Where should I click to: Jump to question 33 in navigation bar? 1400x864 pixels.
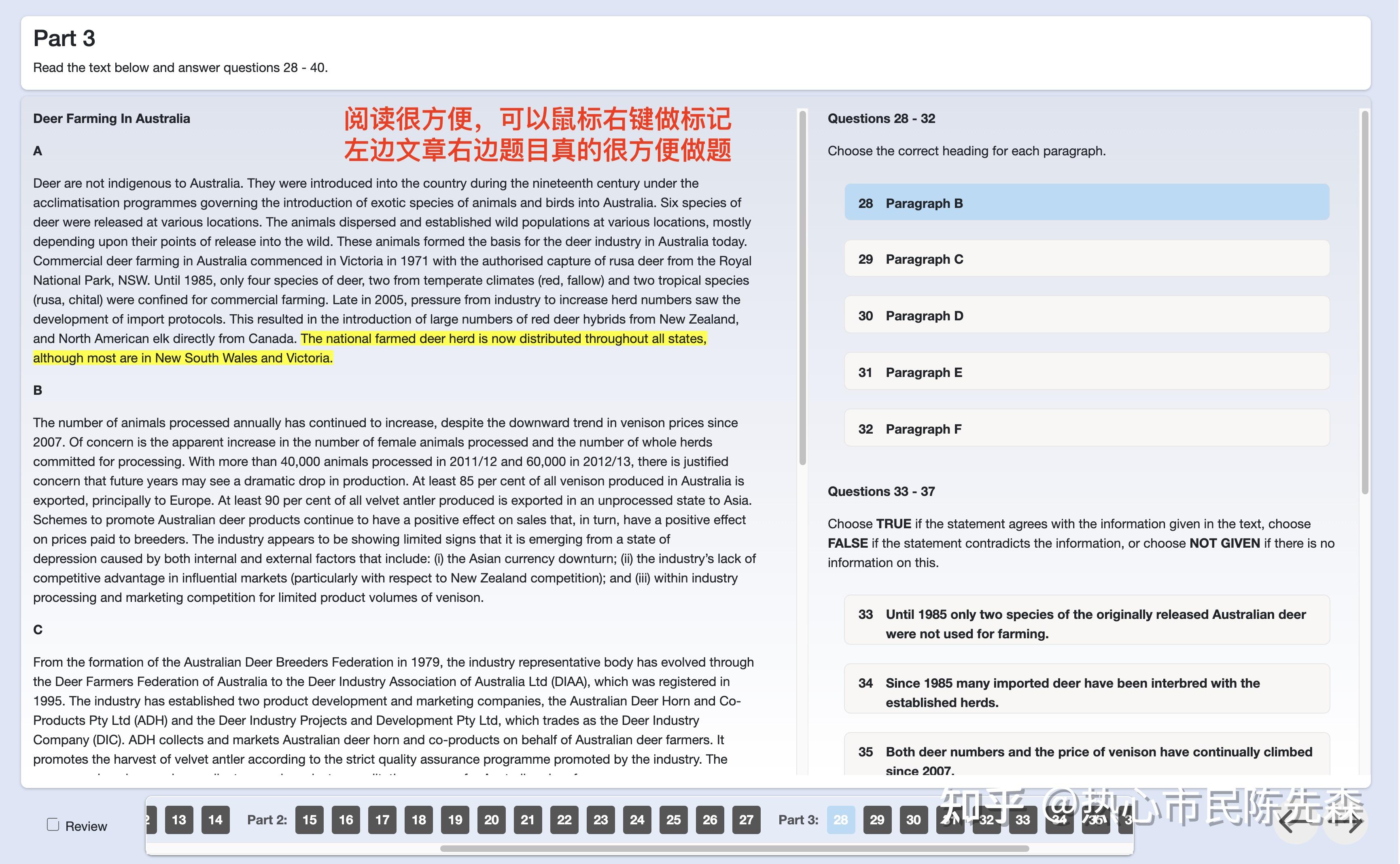coord(1023,820)
